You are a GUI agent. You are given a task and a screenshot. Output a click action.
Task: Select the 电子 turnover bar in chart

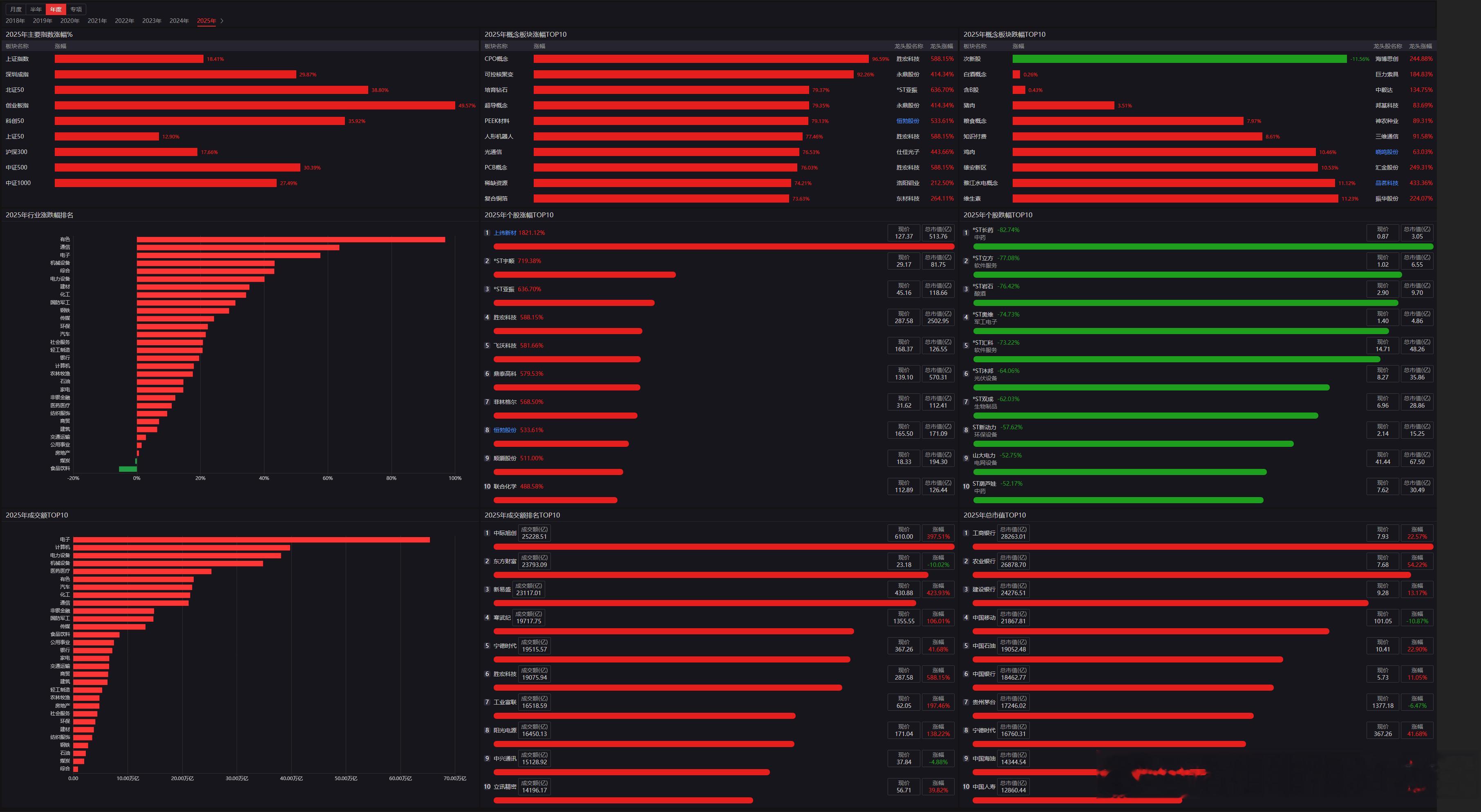tap(251, 540)
